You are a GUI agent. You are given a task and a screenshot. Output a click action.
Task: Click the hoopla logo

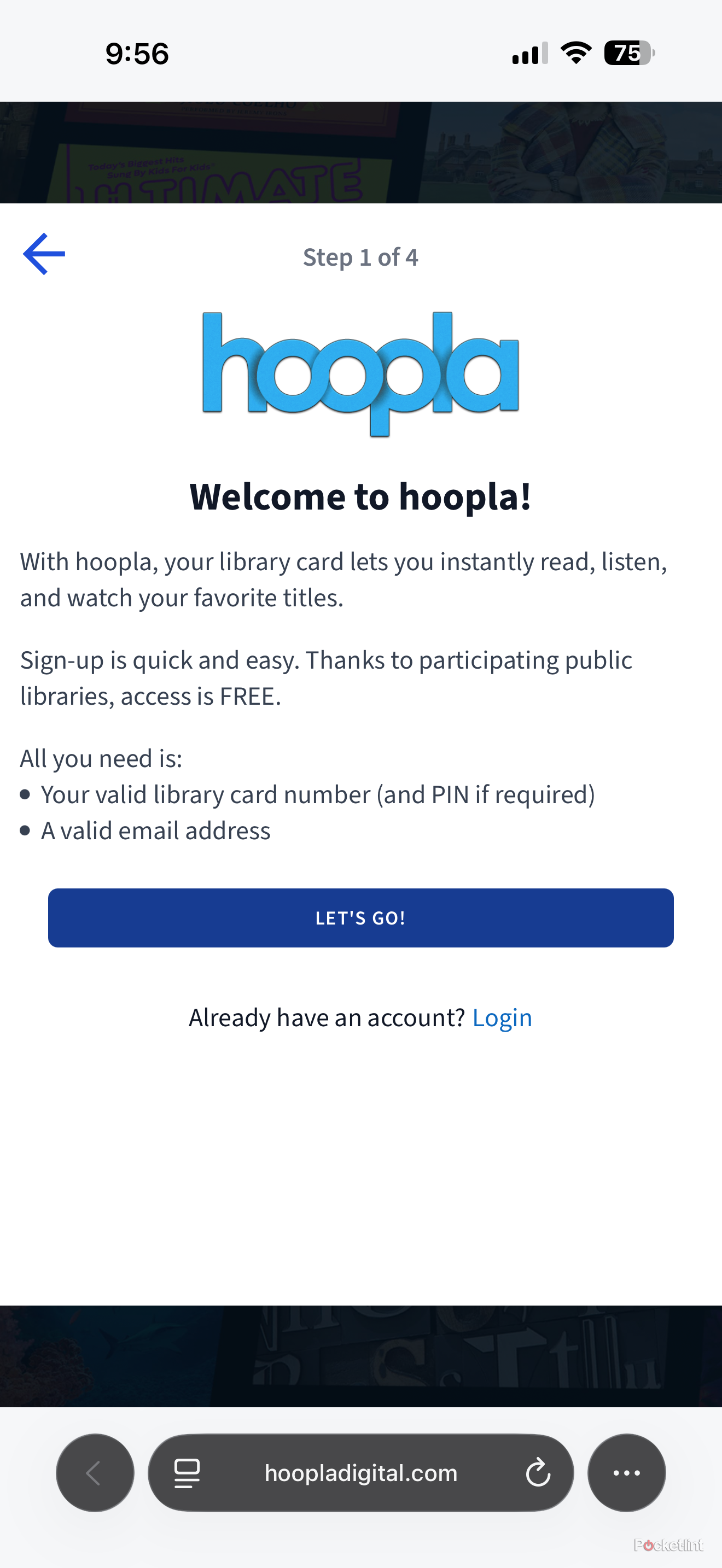pyautogui.click(x=360, y=375)
